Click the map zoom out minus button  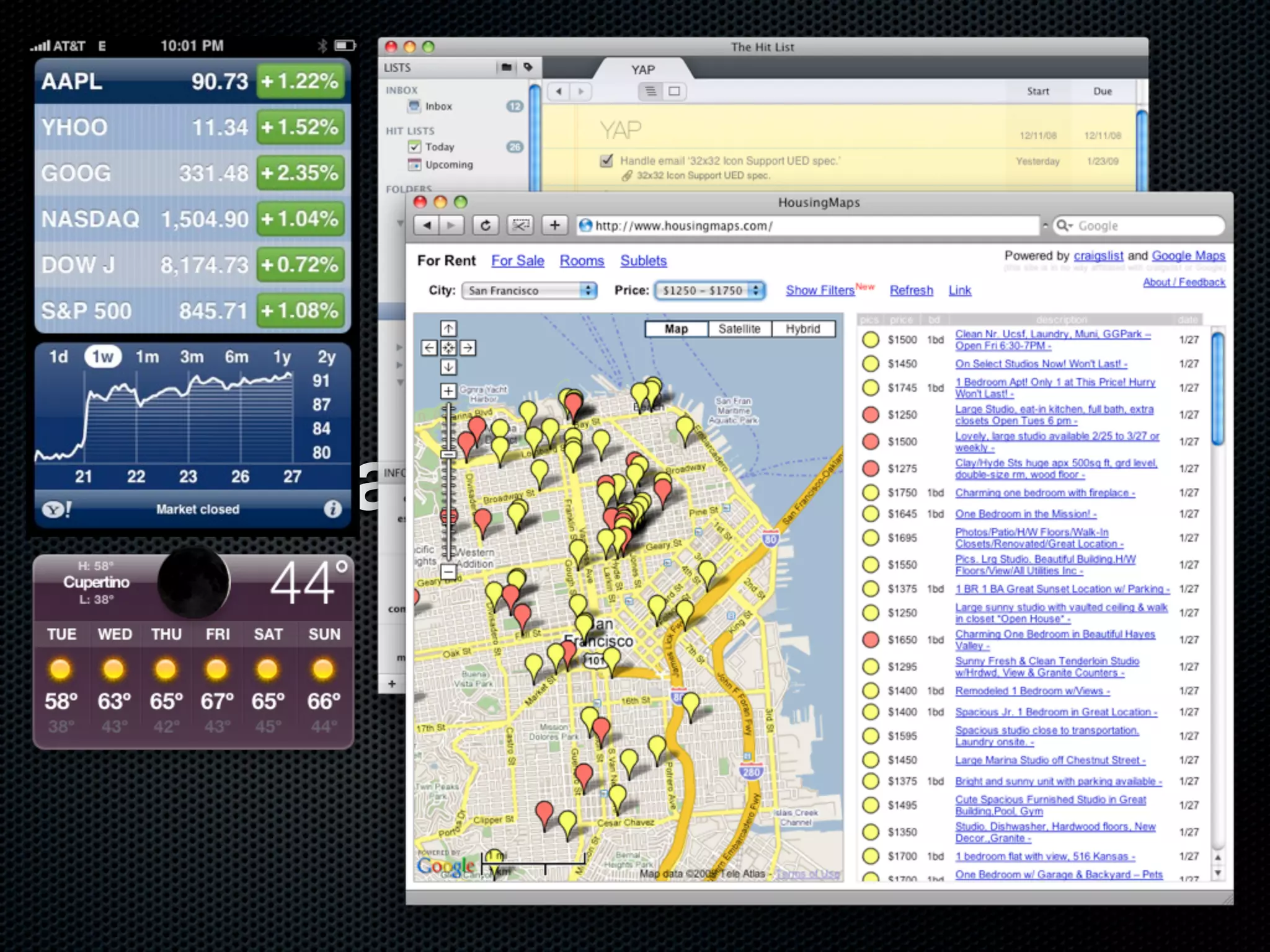click(448, 571)
